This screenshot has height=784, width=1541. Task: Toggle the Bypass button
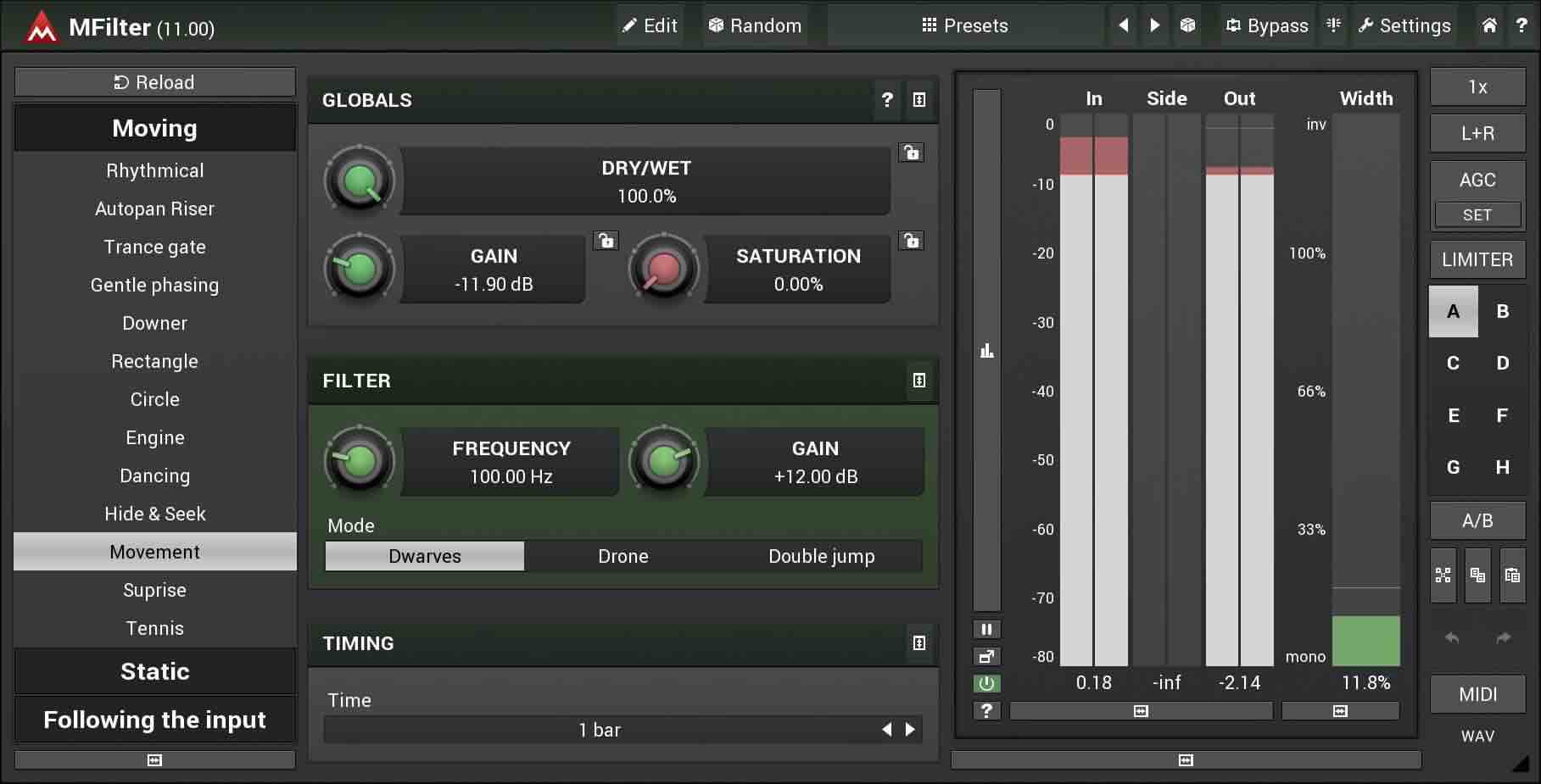click(1267, 25)
